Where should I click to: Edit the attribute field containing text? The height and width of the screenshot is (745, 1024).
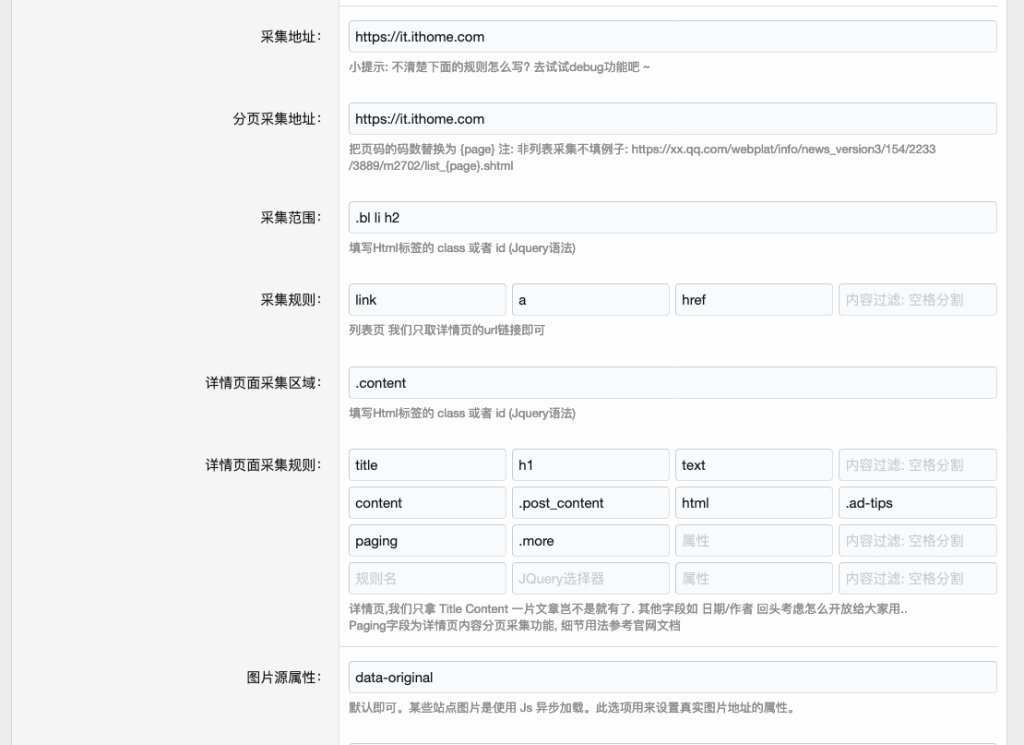coord(753,465)
